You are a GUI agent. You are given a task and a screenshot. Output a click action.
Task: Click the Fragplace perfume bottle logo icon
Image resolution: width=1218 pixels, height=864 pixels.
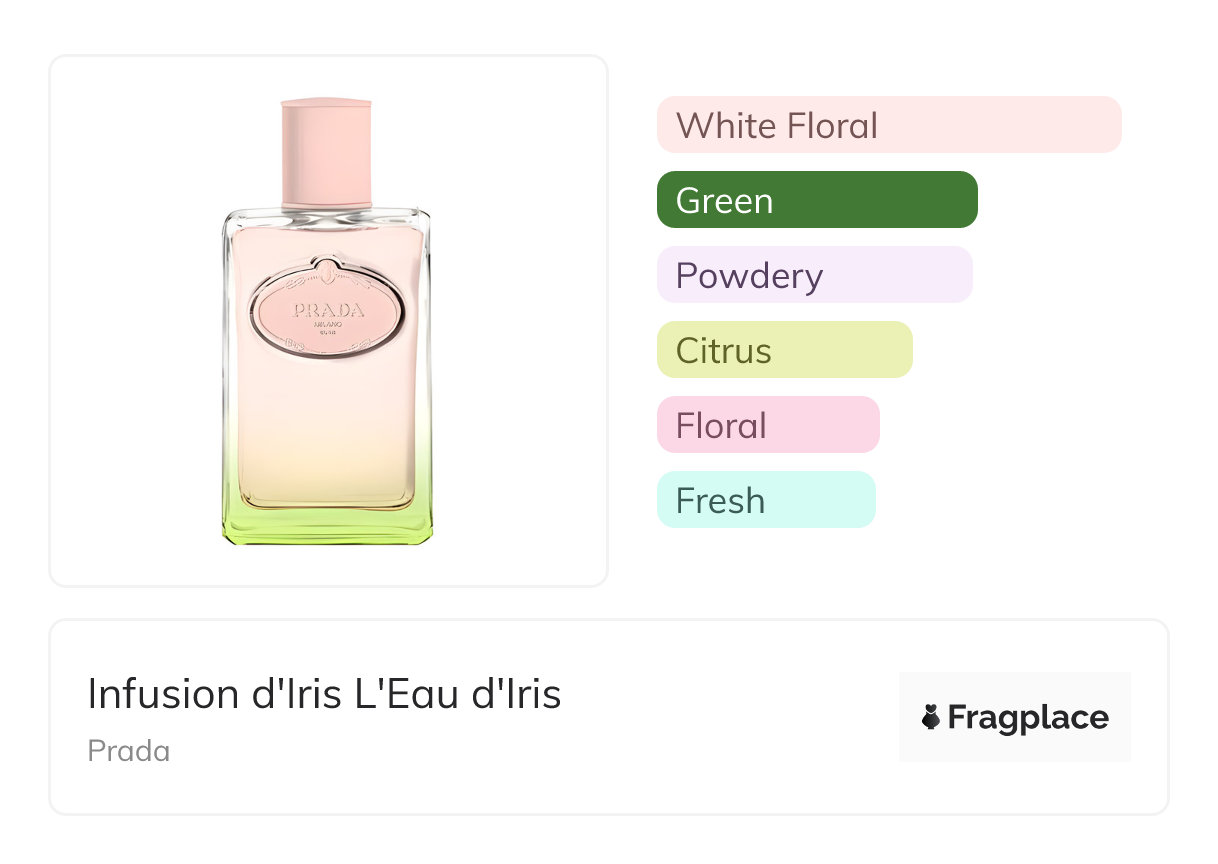[931, 717]
